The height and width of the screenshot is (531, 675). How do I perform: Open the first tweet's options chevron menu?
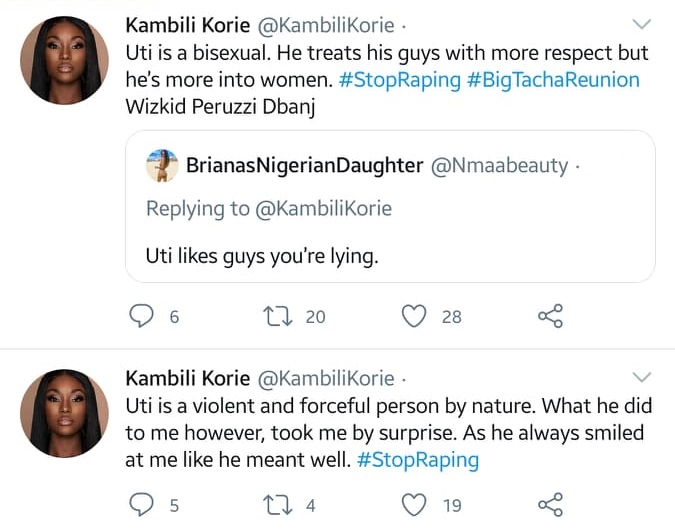[x=643, y=23]
